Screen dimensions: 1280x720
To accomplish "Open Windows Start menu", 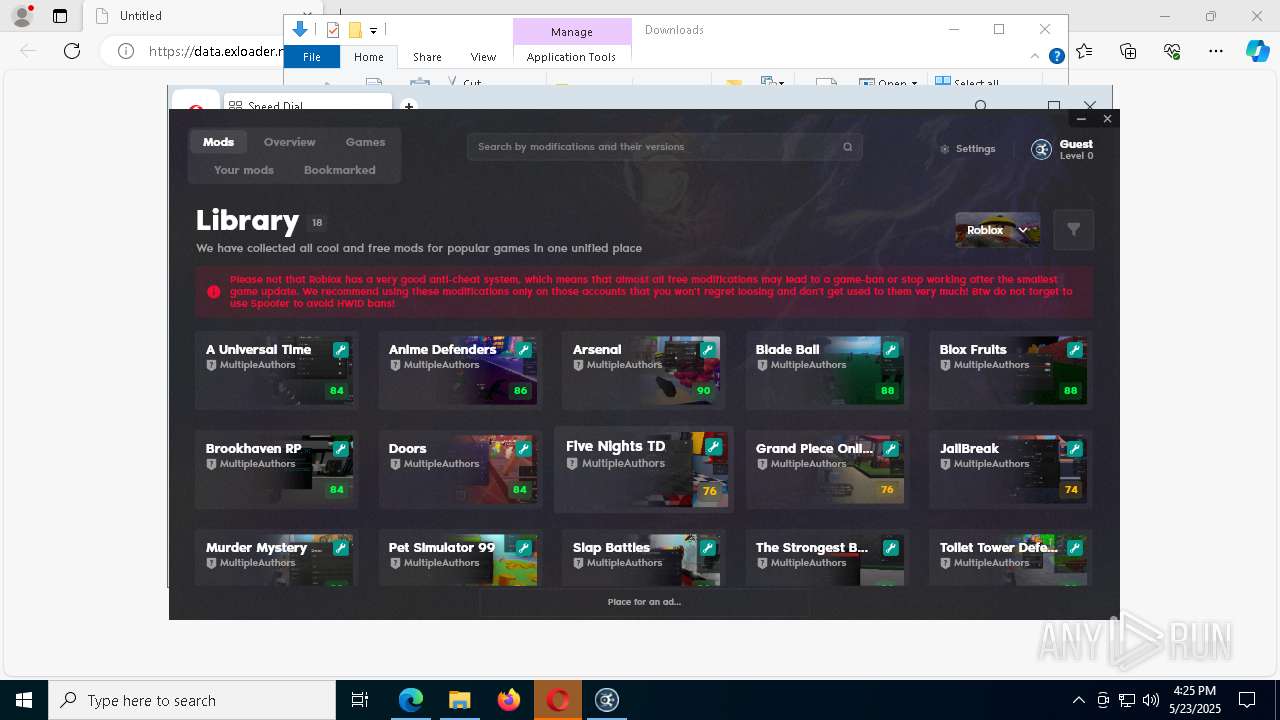I will click(x=24, y=700).
